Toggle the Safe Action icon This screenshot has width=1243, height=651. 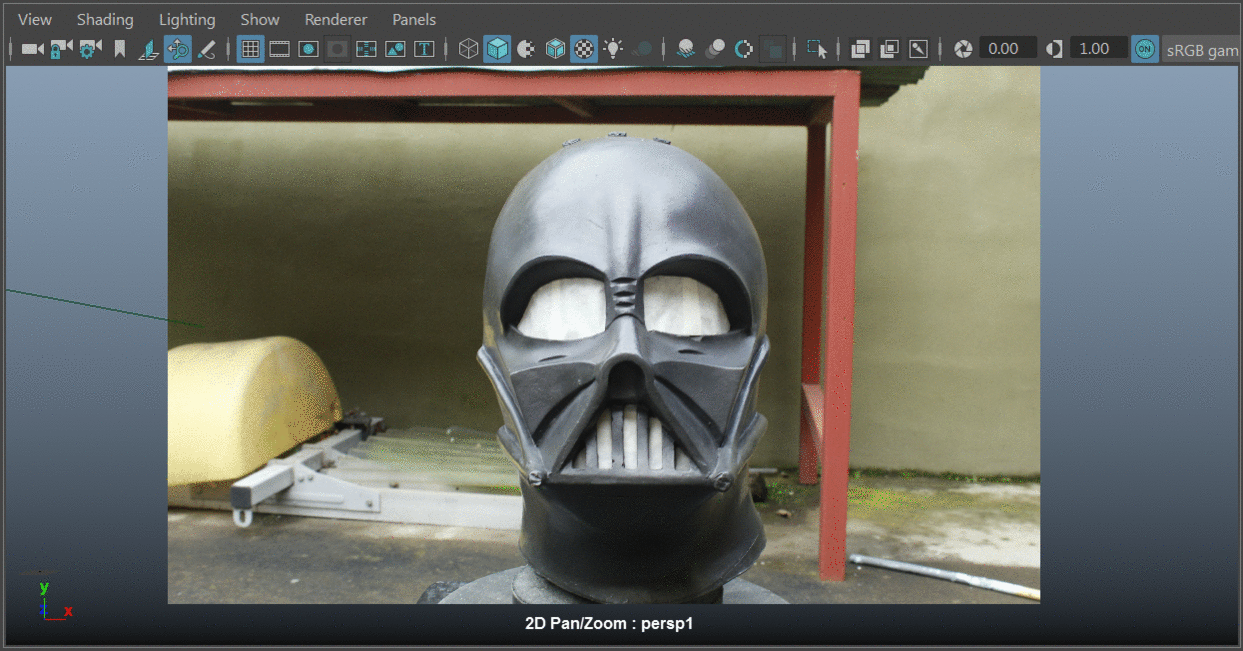point(396,48)
